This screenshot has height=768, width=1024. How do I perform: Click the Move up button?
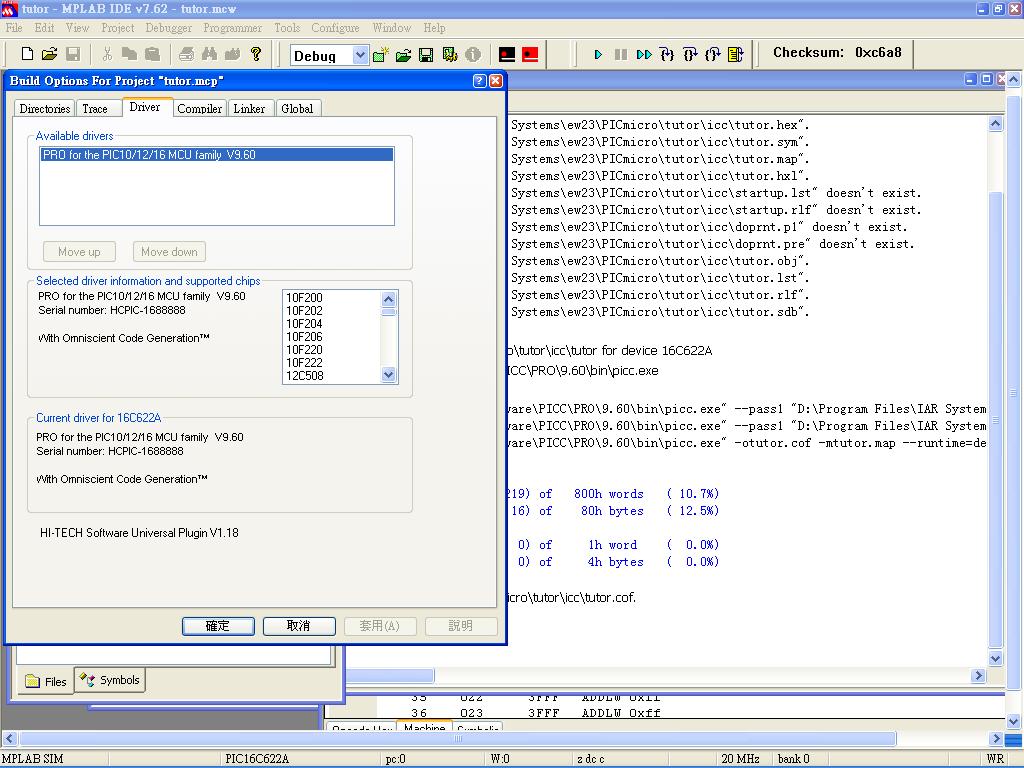(x=80, y=251)
